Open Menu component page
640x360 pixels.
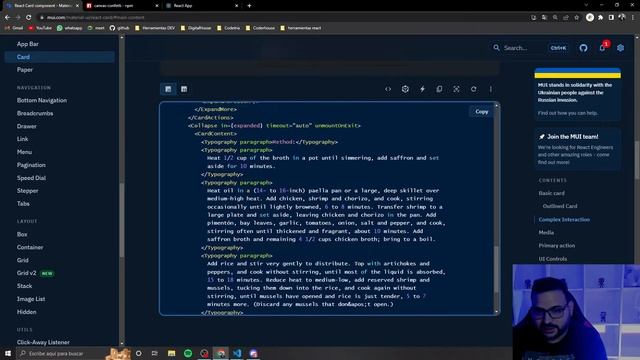[x=24, y=152]
